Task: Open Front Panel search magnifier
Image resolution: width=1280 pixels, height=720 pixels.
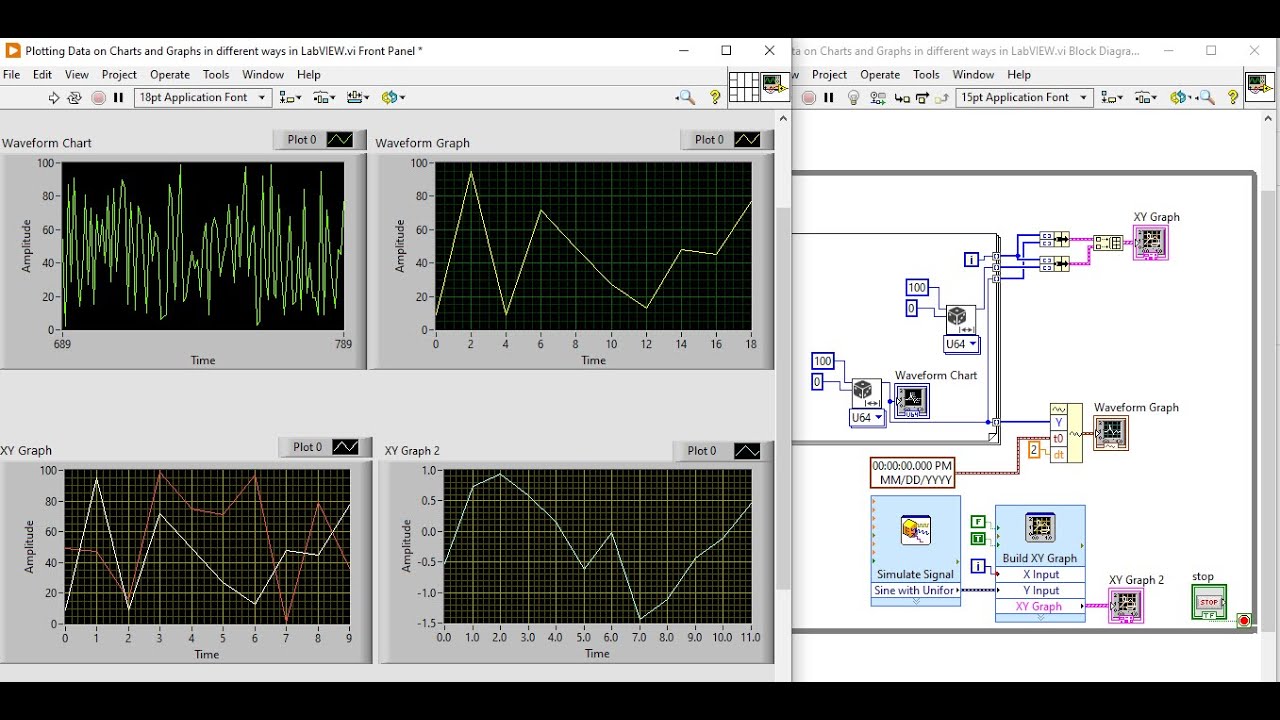Action: point(685,97)
